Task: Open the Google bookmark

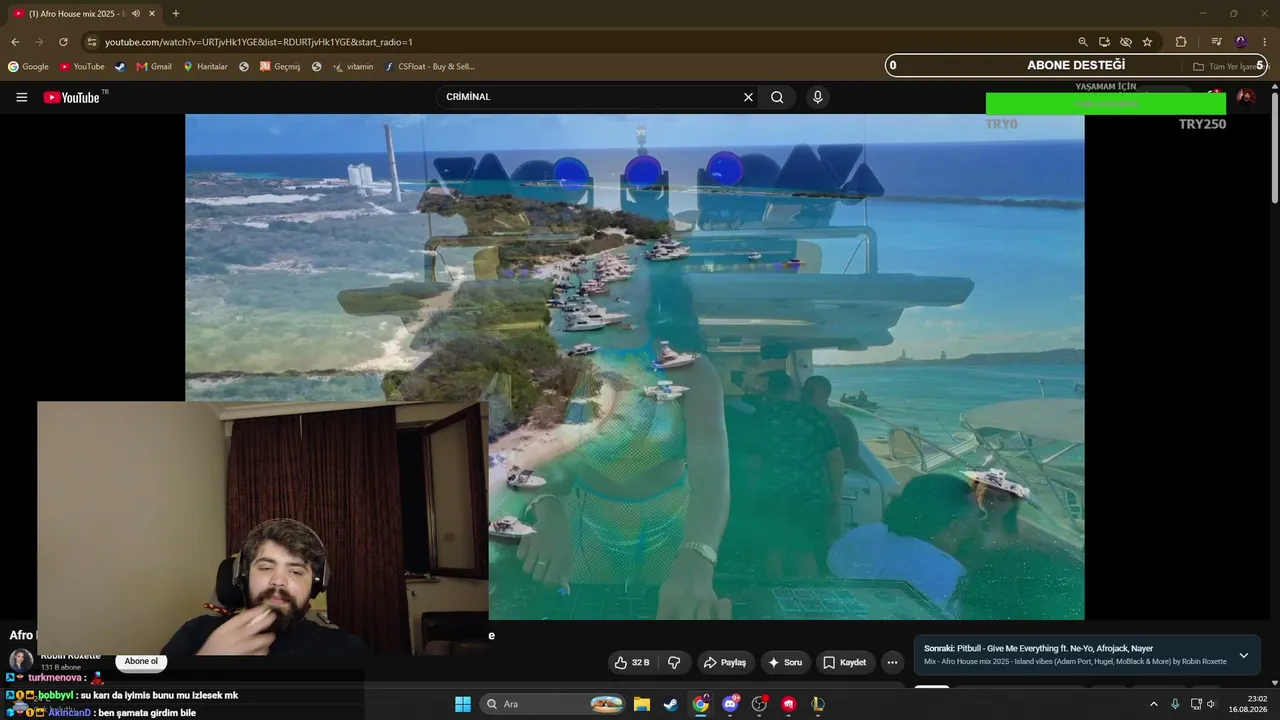Action: coord(28,67)
